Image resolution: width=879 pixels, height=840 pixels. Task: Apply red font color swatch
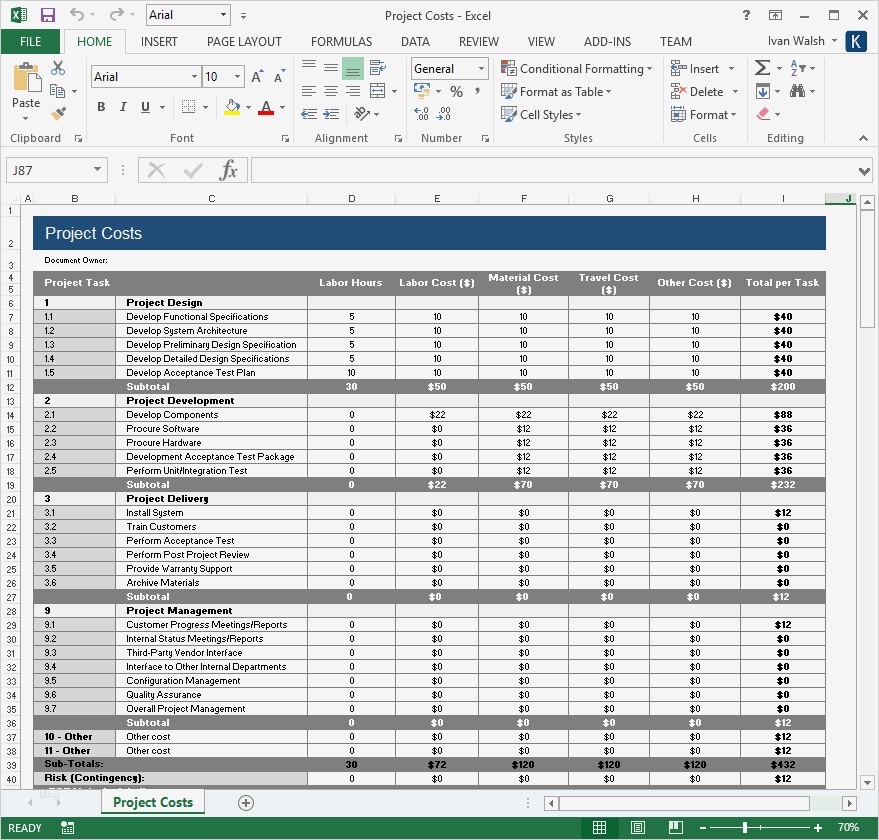pos(266,107)
